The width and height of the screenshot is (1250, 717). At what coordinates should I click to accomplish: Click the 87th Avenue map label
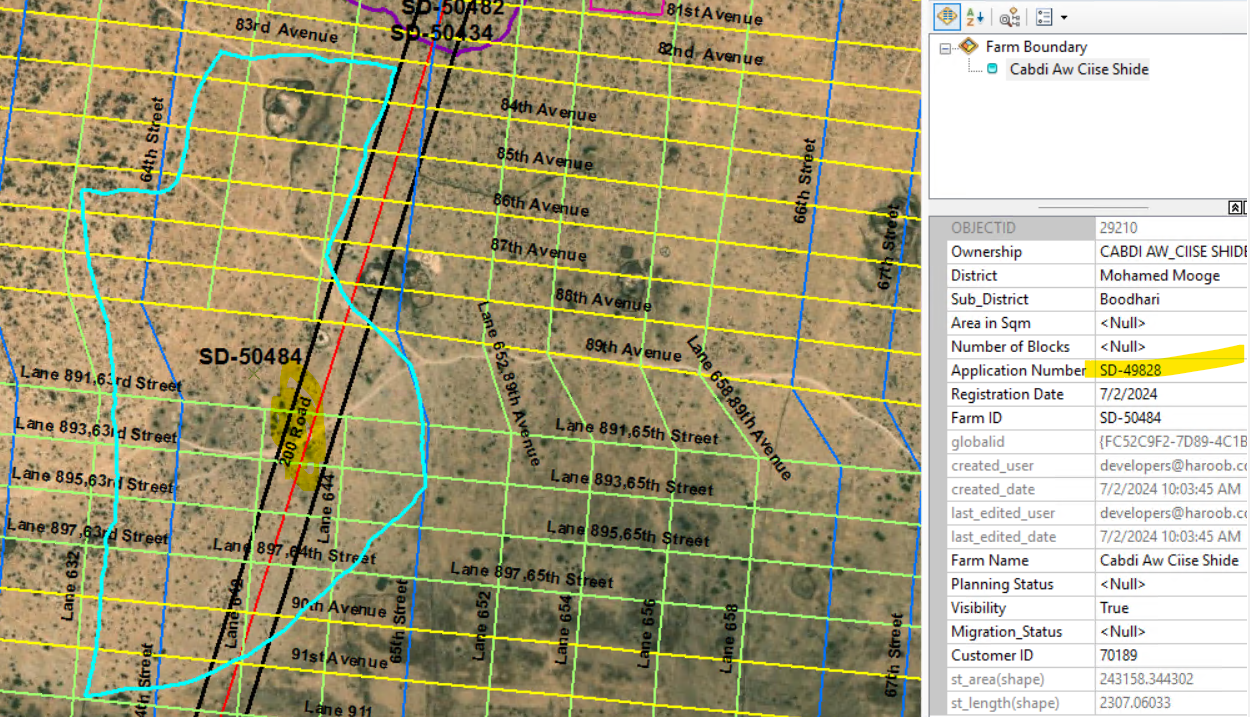pos(538,248)
